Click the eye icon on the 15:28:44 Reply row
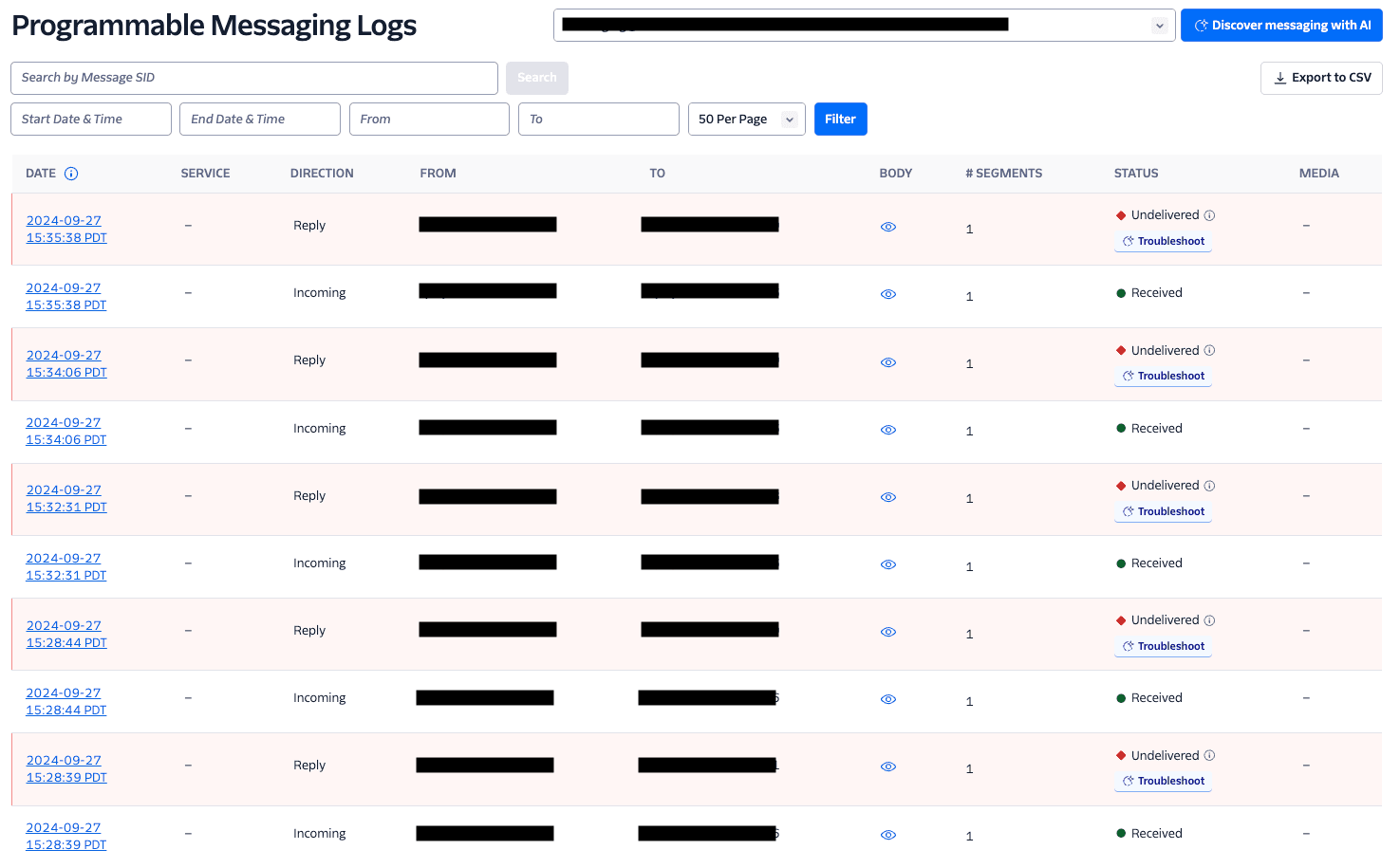Viewport: 1400px width, 868px height. tap(887, 632)
